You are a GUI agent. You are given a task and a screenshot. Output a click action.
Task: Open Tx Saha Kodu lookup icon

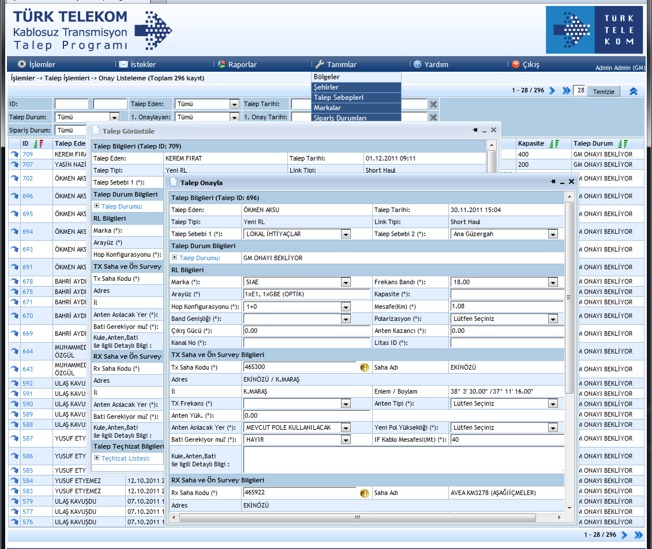[x=364, y=368]
